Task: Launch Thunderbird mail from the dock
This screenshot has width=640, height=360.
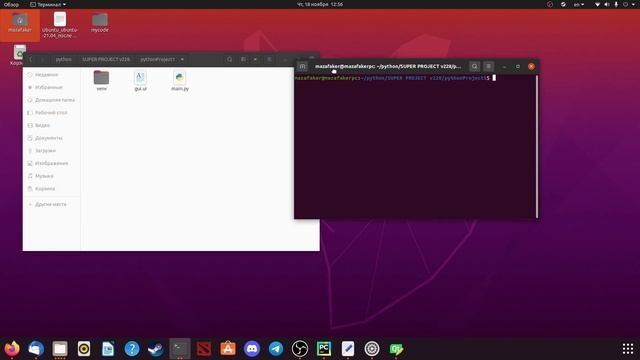Action: [x=36, y=349]
